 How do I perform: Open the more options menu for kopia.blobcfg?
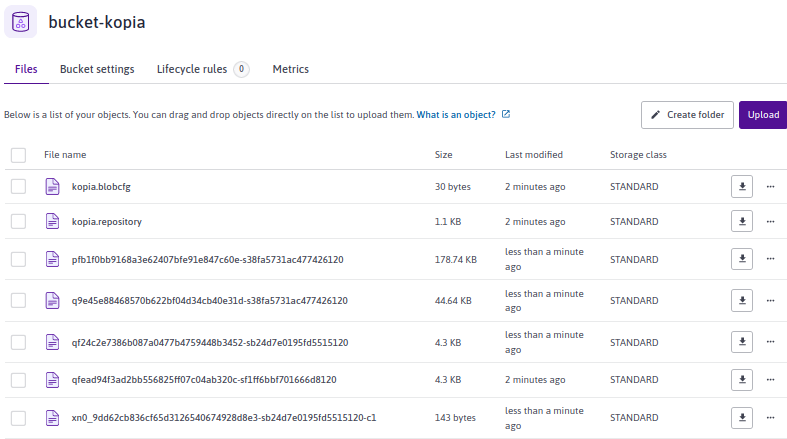[x=770, y=186]
